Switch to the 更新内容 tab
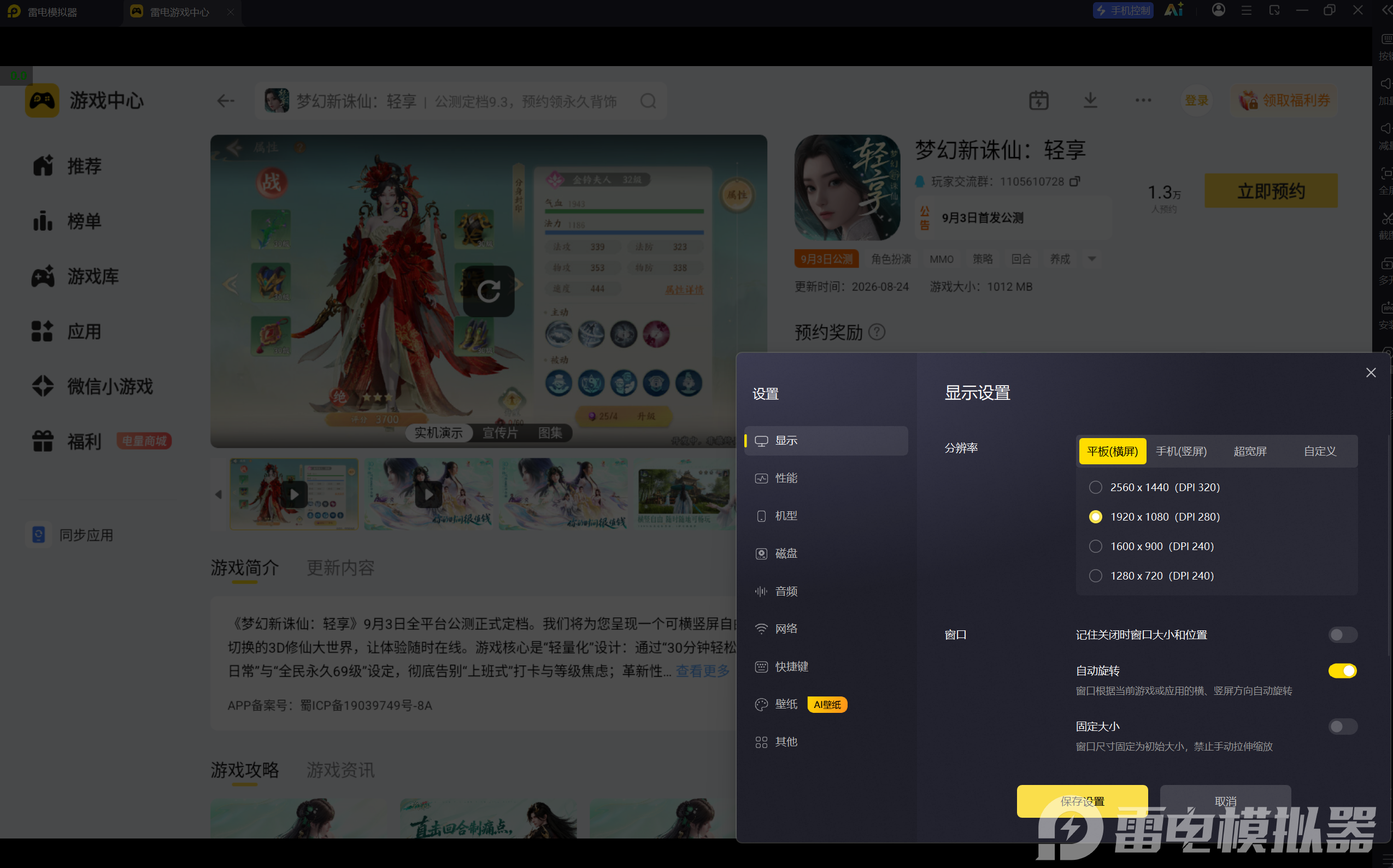The image size is (1393, 868). tap(340, 568)
